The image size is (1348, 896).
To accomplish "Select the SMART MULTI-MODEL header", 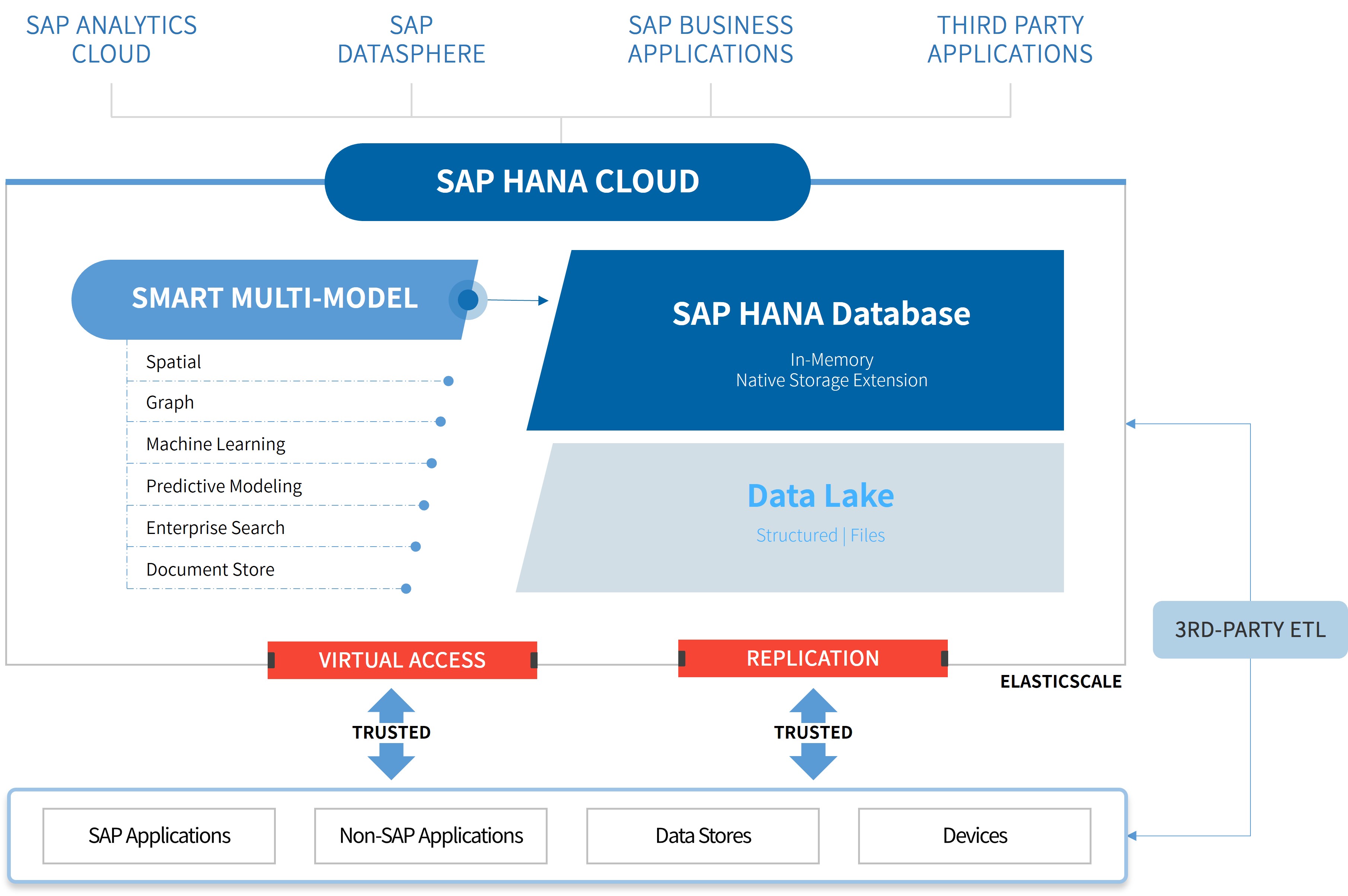I will click(x=274, y=300).
